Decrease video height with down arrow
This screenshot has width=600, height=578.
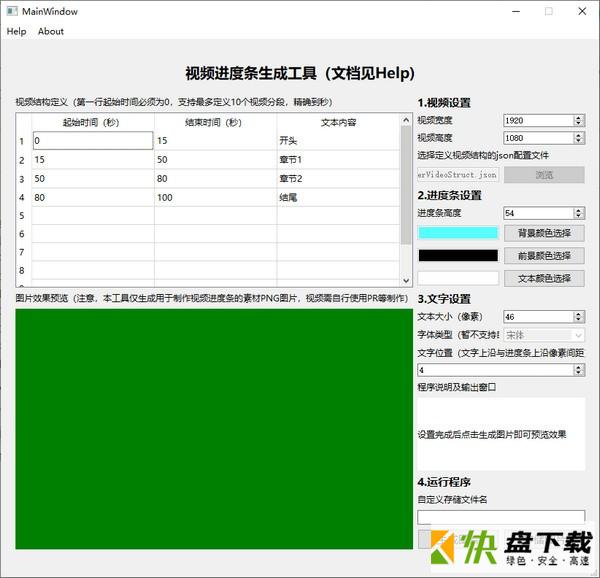pos(579,141)
